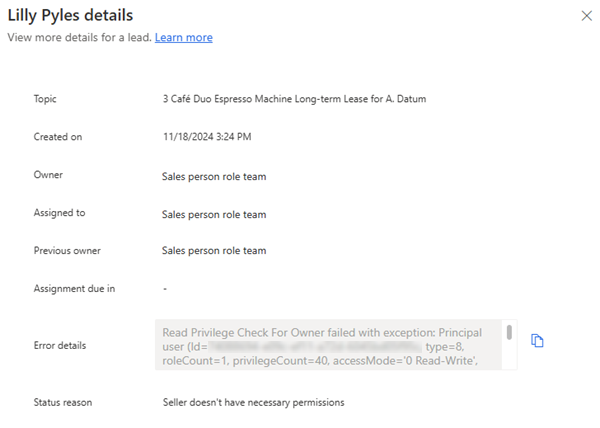Viewport: 600px width, 428px height.
Task: Click the error details scrollbar thumb
Action: [x=509, y=332]
